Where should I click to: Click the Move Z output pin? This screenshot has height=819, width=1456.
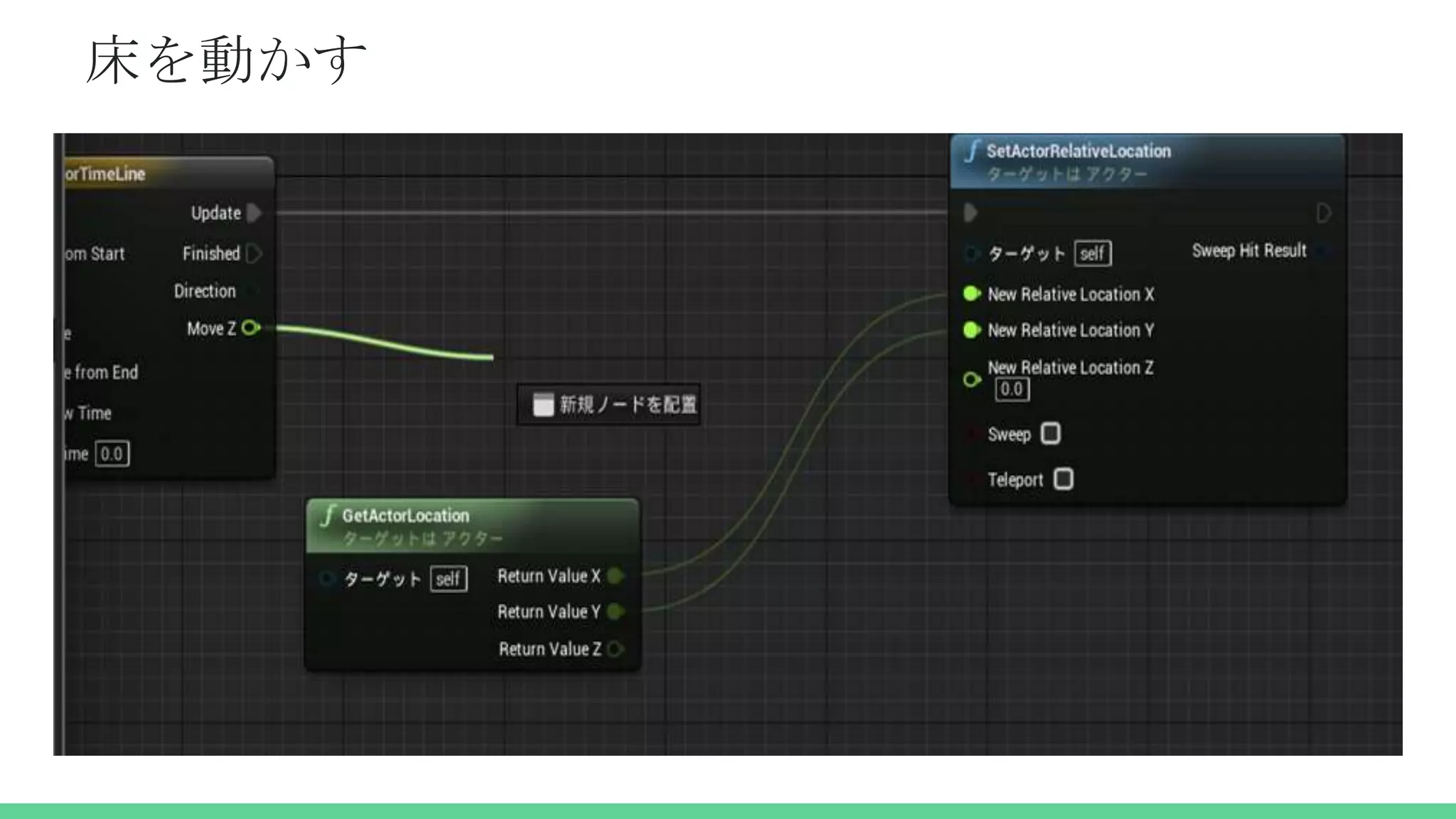pyautogui.click(x=250, y=328)
